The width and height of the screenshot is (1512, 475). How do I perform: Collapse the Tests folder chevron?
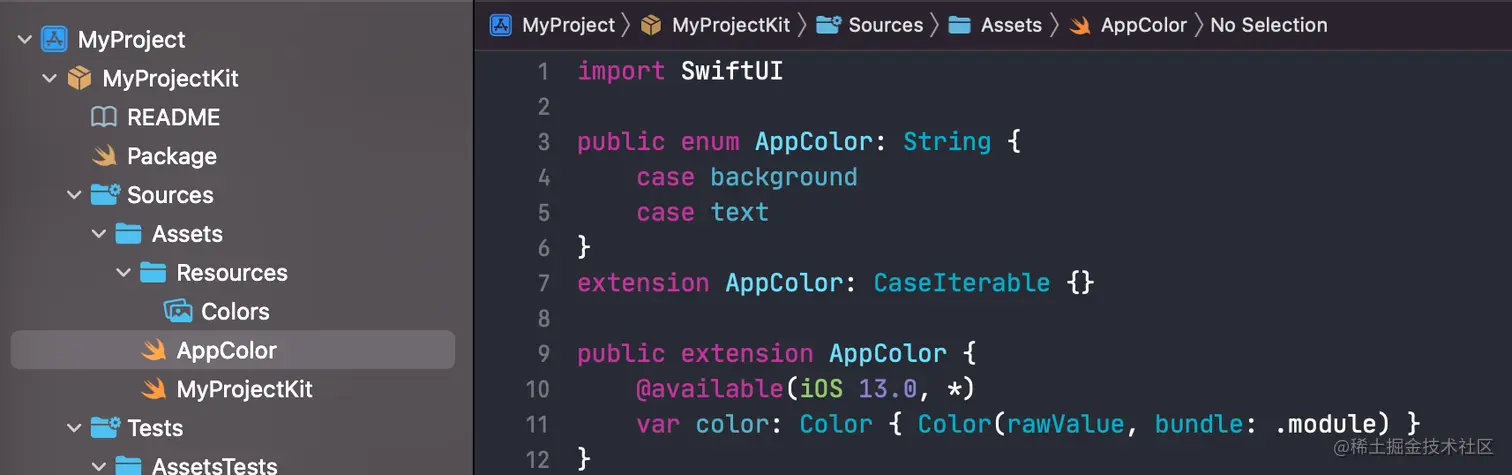tap(74, 428)
